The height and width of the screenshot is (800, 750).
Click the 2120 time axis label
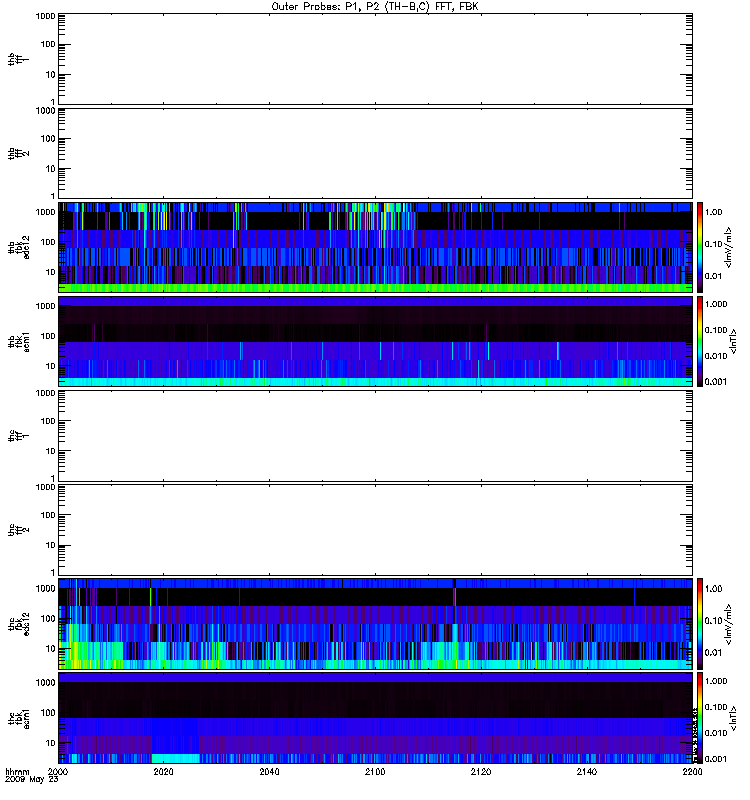pos(481,772)
